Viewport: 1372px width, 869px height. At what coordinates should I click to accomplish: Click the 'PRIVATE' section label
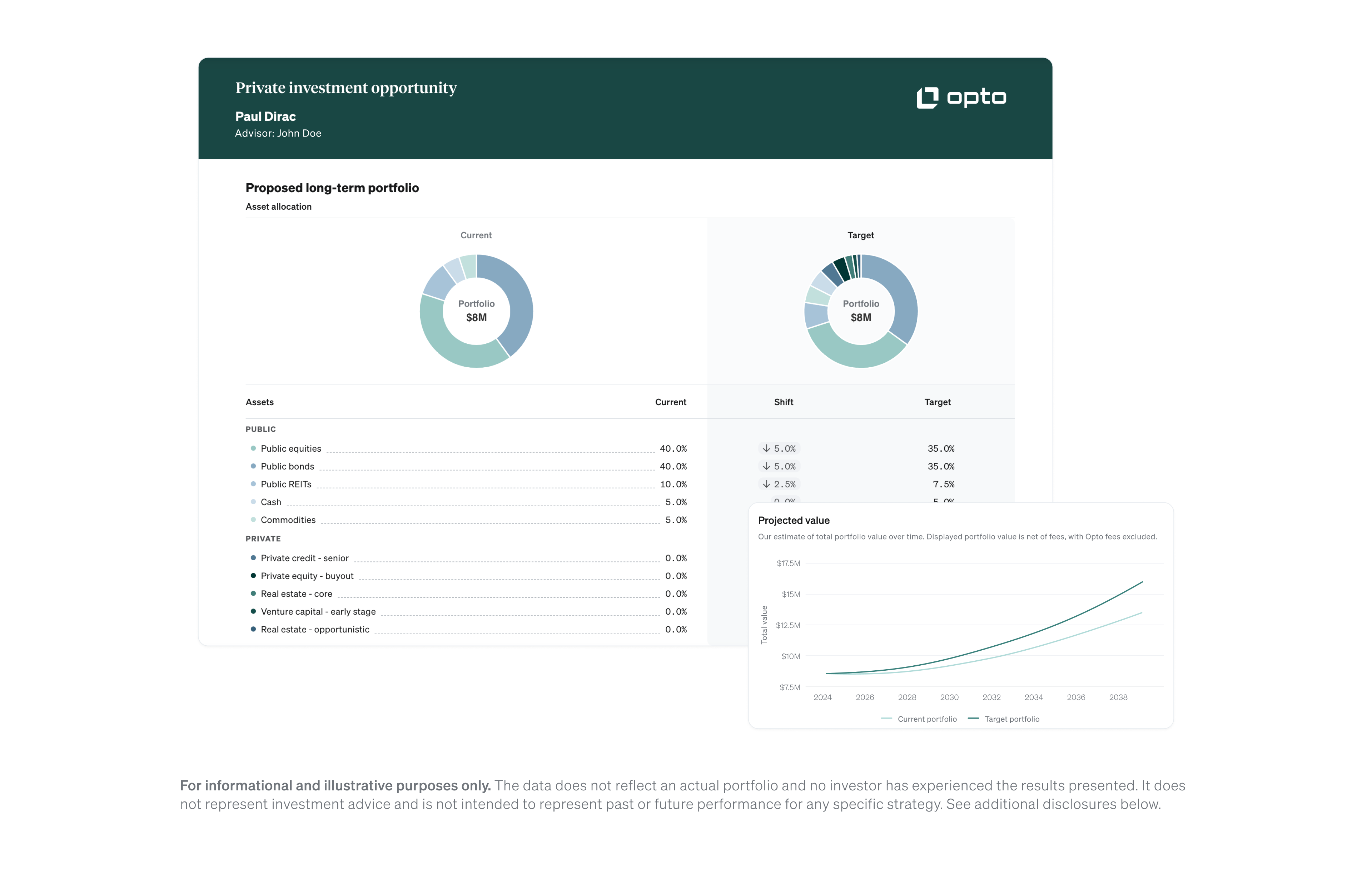coord(263,538)
